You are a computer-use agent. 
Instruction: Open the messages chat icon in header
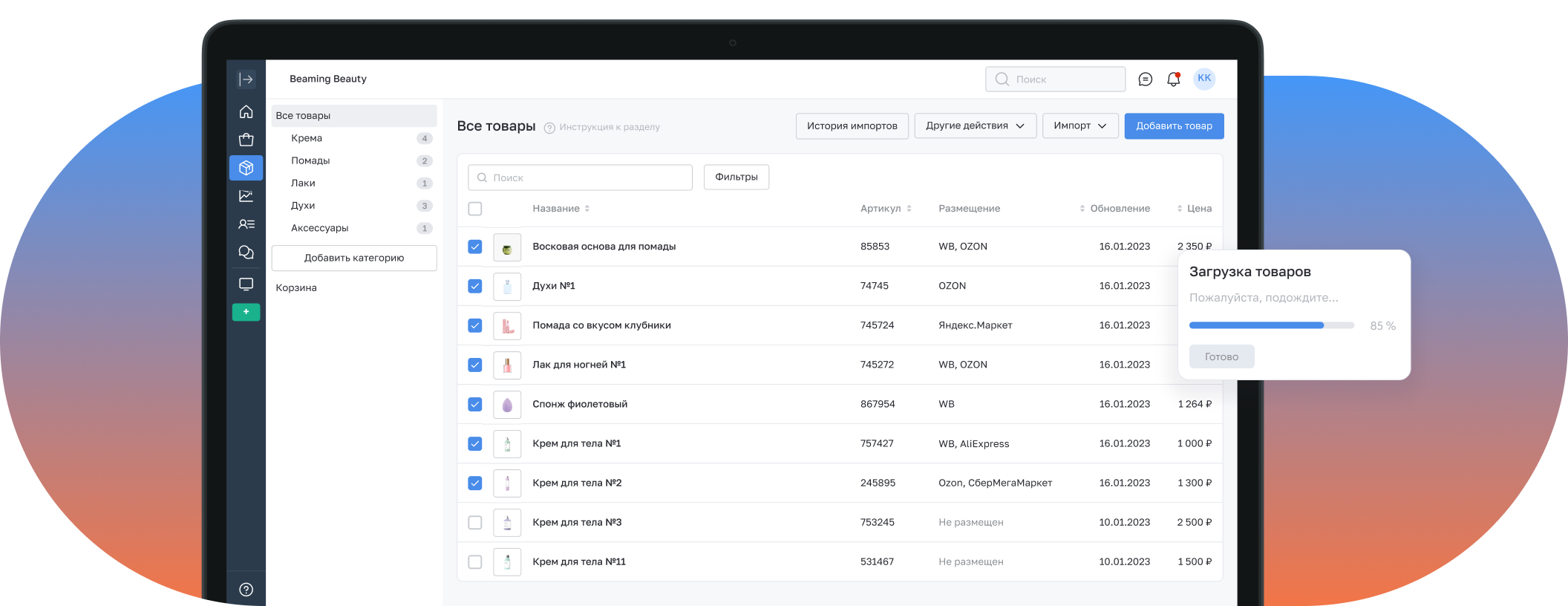point(1145,79)
